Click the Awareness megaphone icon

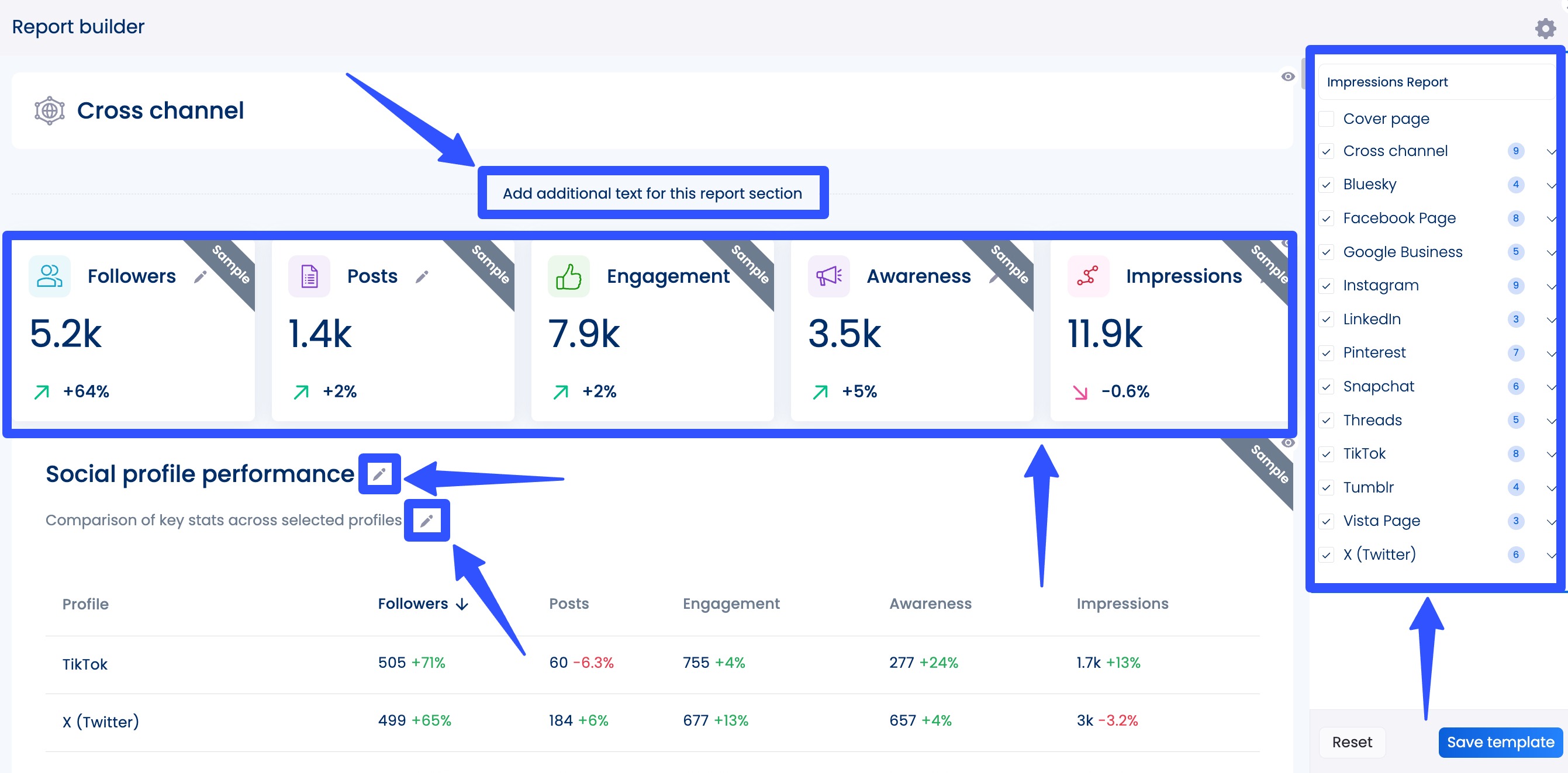pos(828,276)
